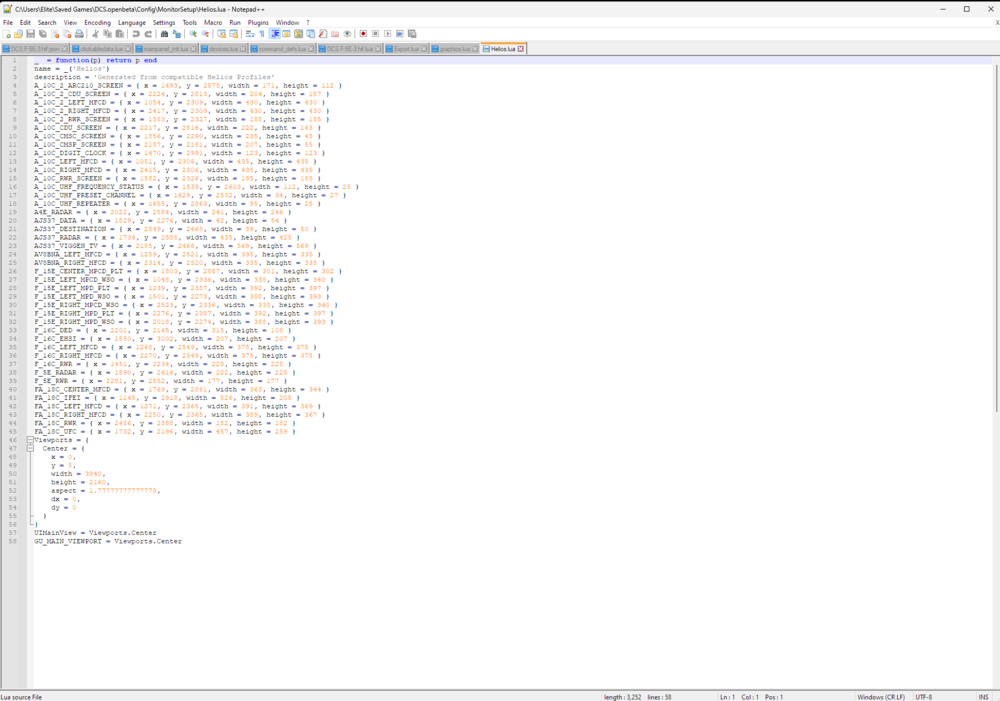
Task: Switch to the devices.lua tab
Action: click(x=223, y=49)
